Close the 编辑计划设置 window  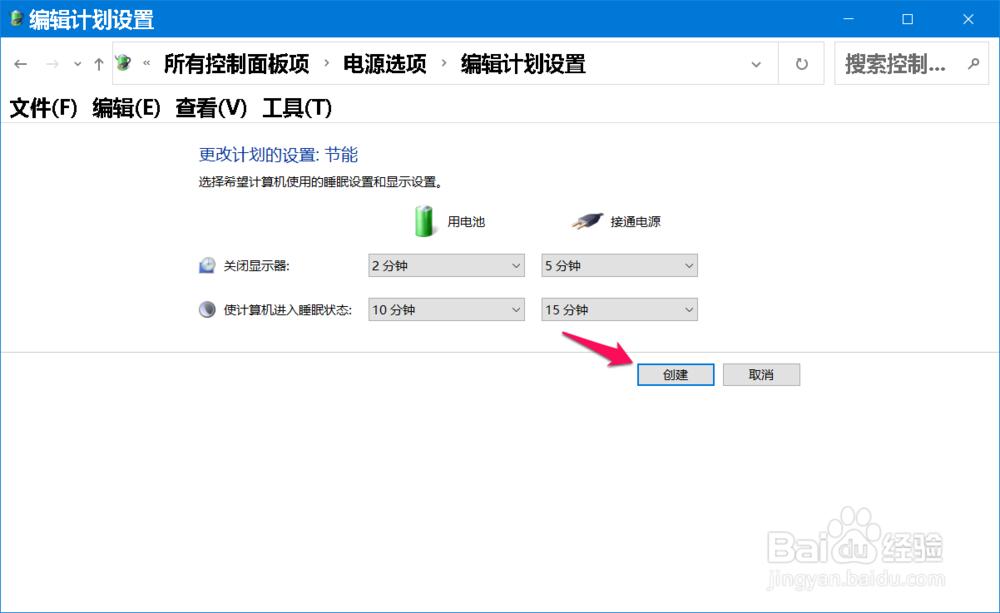[x=968, y=19]
